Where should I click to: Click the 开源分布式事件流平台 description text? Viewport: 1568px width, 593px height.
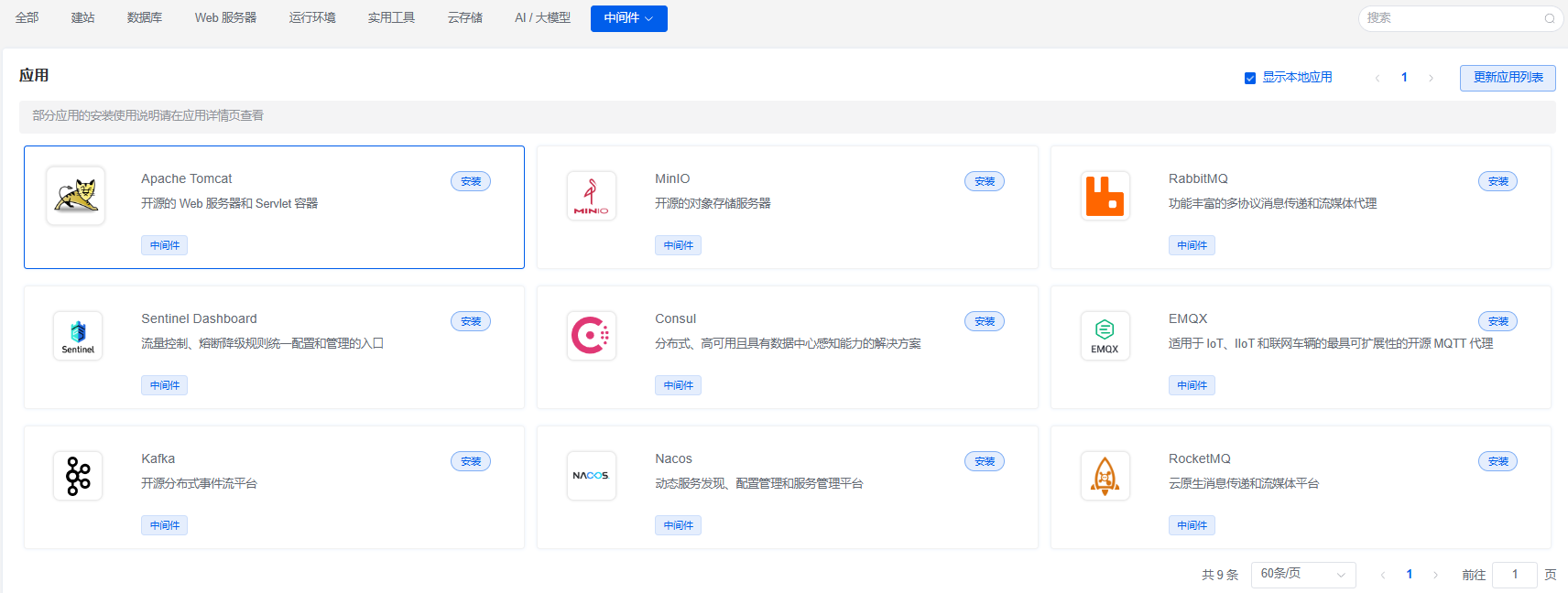(x=199, y=483)
